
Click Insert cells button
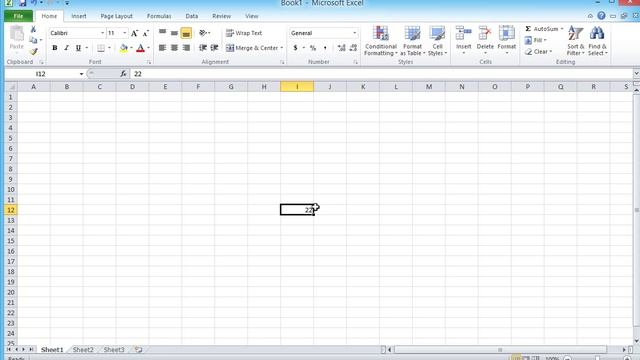464,41
